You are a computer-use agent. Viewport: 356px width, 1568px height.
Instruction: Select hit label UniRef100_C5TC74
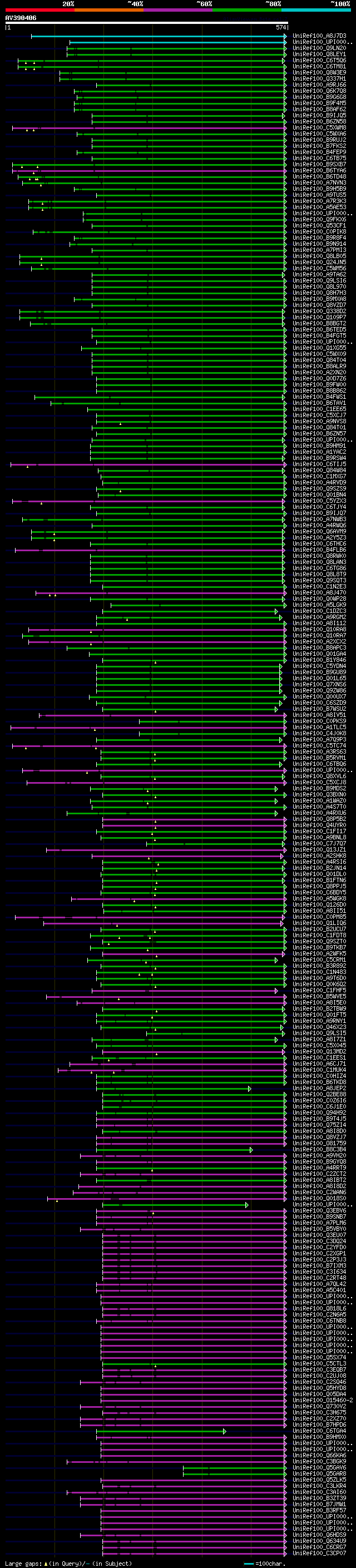tap(319, 746)
